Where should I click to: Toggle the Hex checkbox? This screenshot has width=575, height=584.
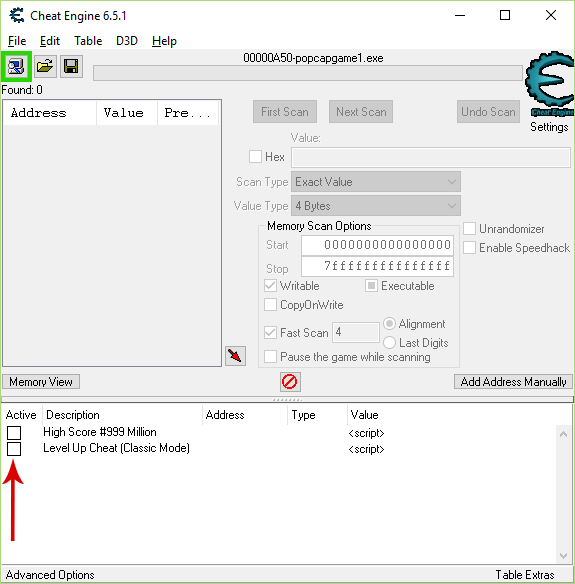255,156
